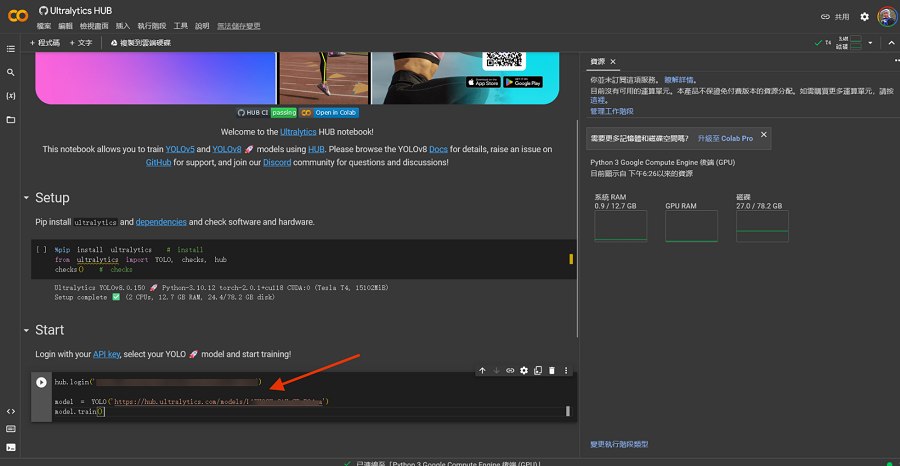
Task: Open the Files folder icon in sidebar
Action: pyautogui.click(x=11, y=120)
